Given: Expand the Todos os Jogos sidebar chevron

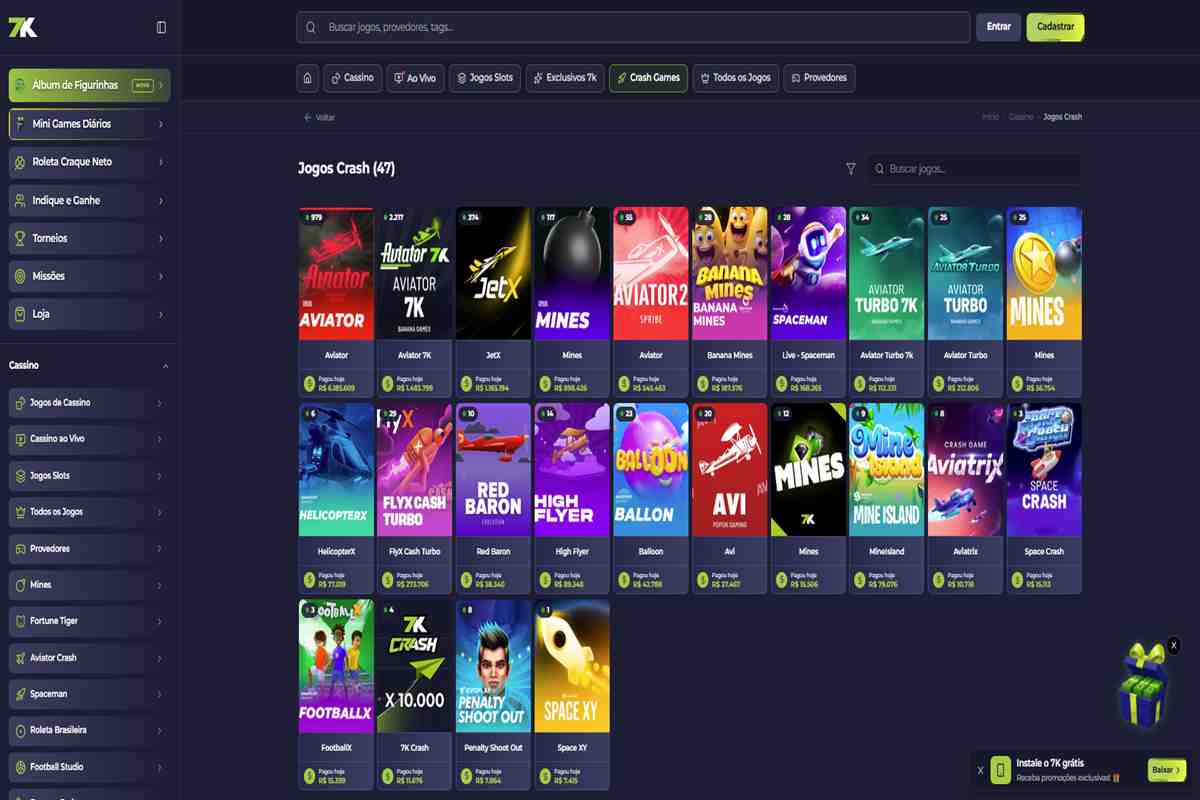Looking at the screenshot, I should (x=160, y=512).
